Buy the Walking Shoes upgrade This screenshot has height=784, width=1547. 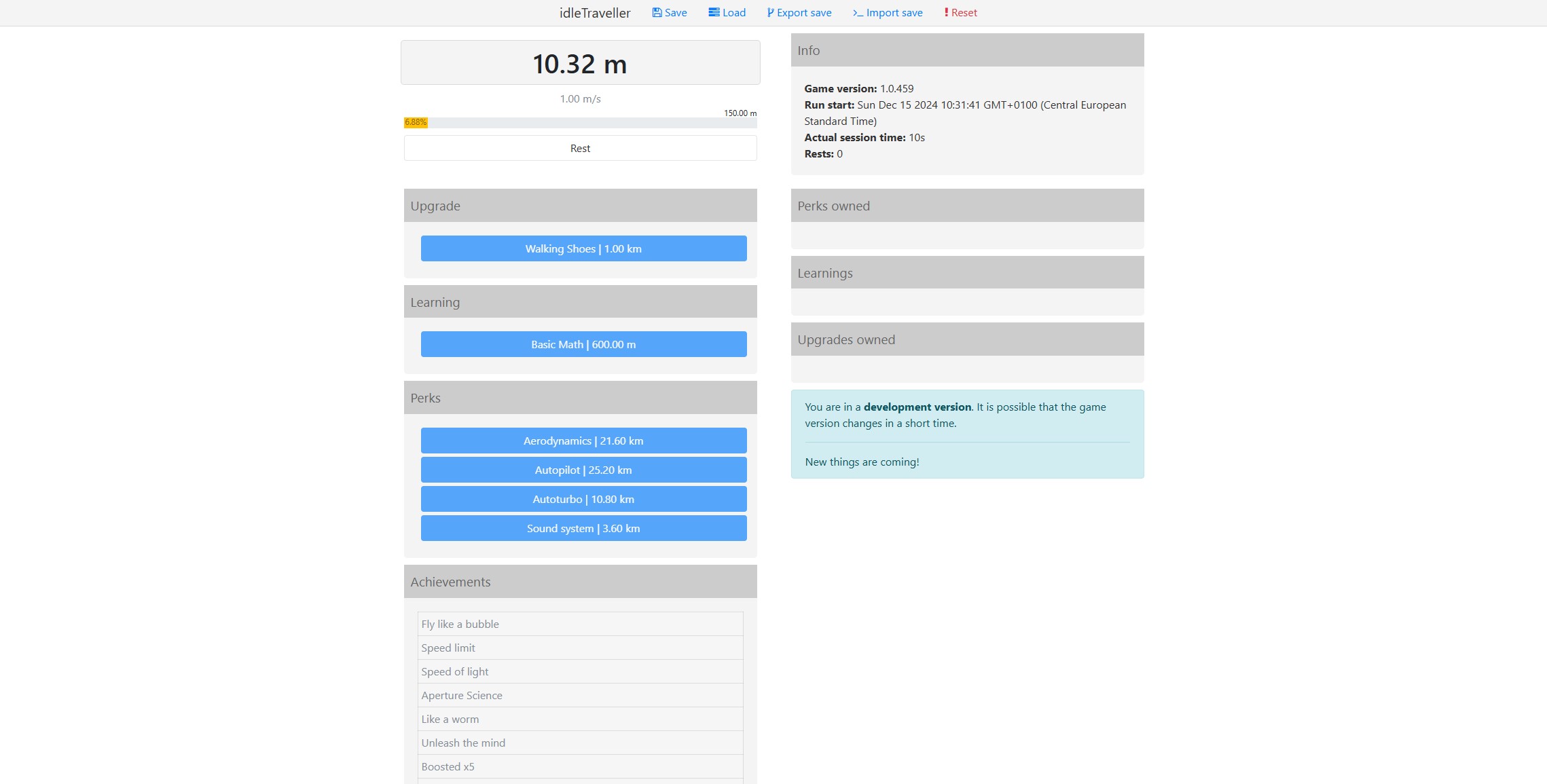(x=584, y=248)
